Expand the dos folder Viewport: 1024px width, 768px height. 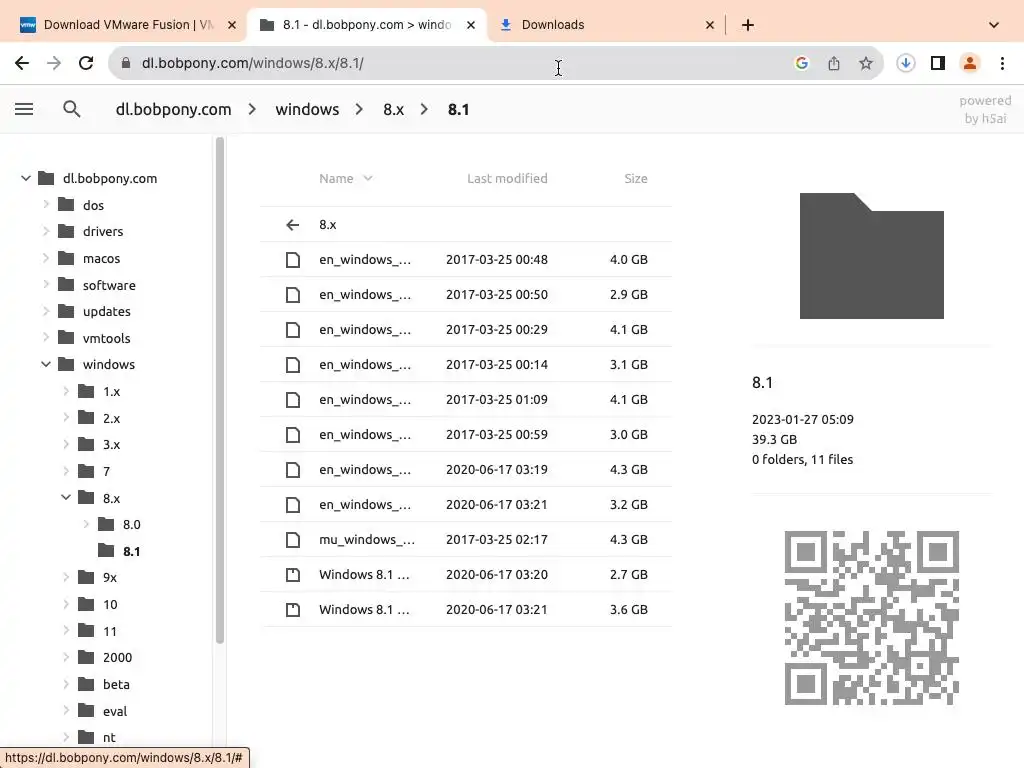click(x=46, y=204)
